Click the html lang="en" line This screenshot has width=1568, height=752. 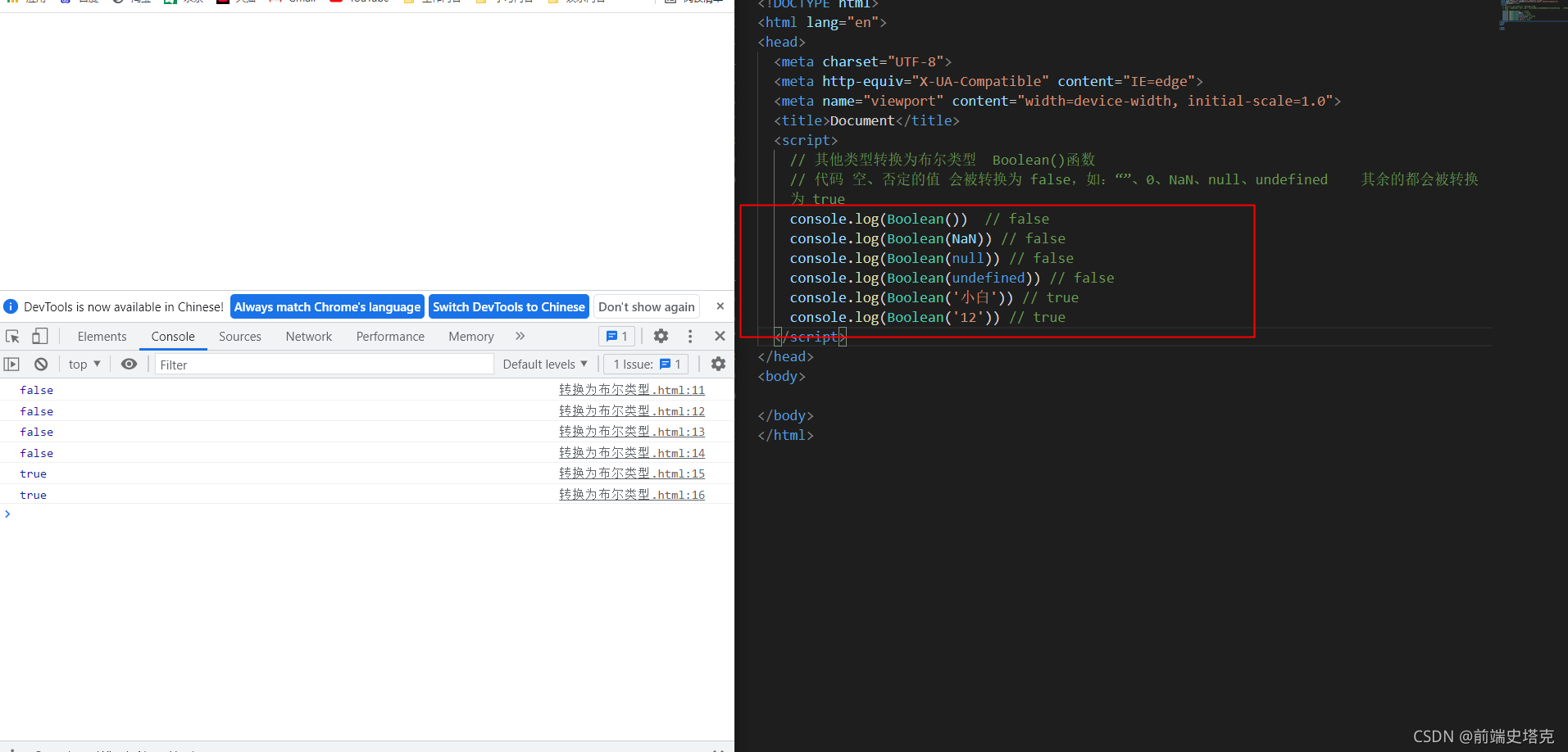pos(822,22)
